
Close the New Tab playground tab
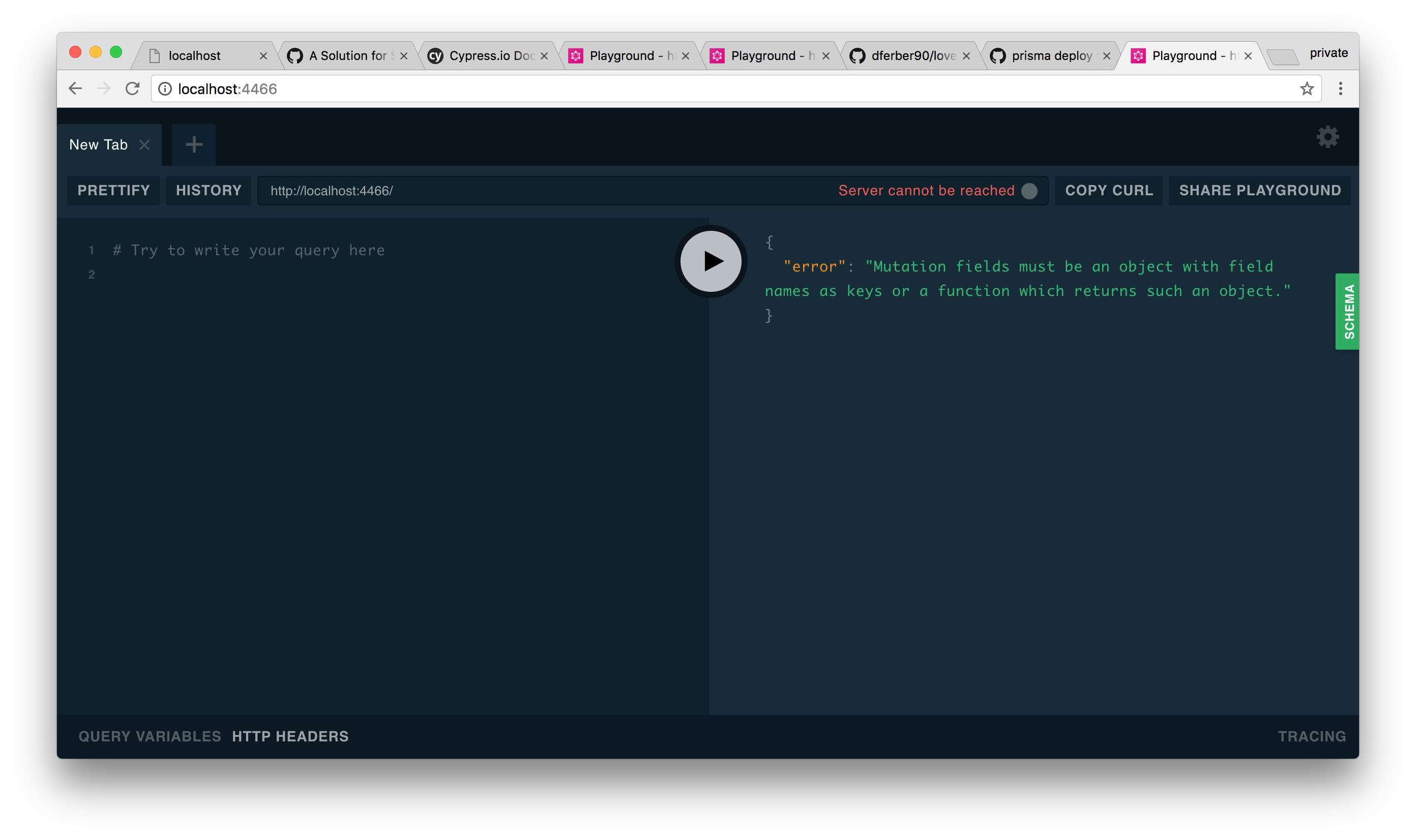(145, 145)
